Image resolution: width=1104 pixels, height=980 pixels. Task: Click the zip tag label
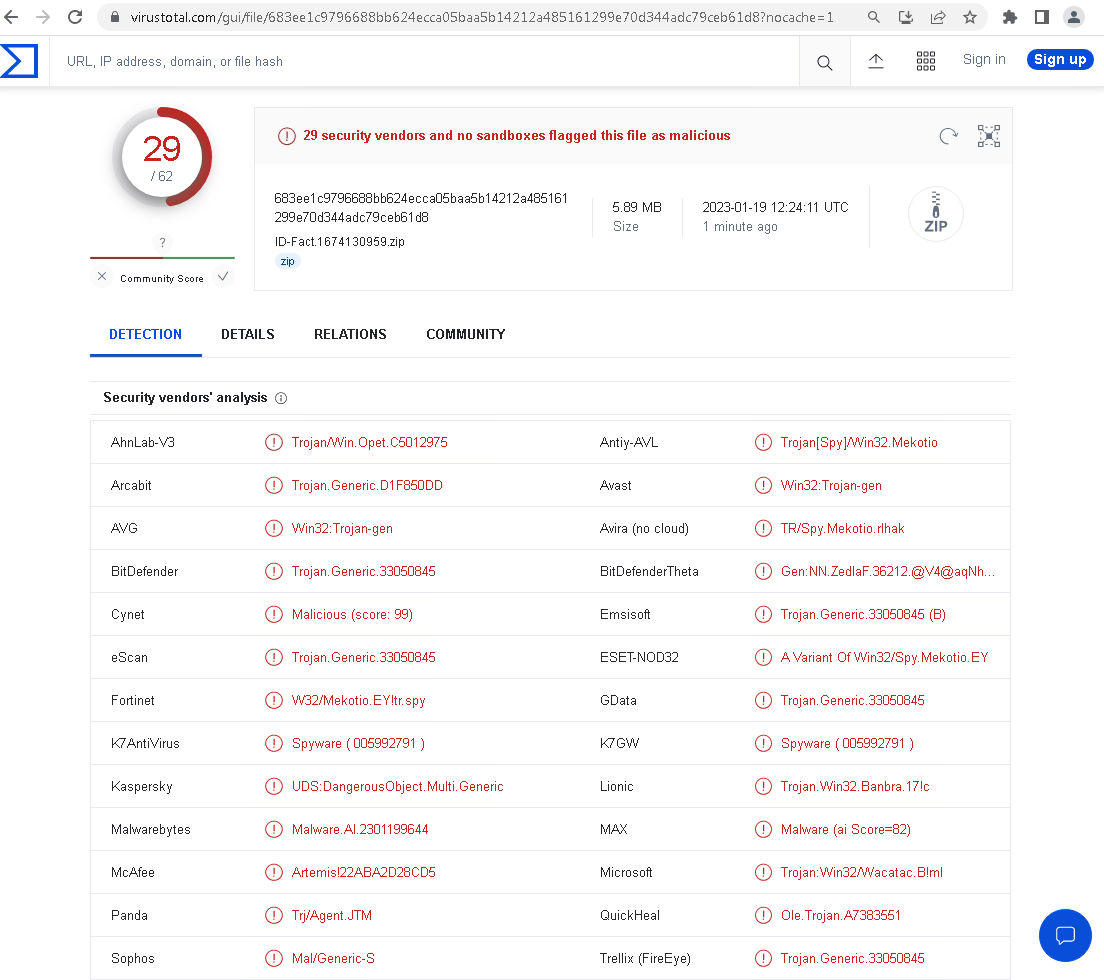pos(287,261)
